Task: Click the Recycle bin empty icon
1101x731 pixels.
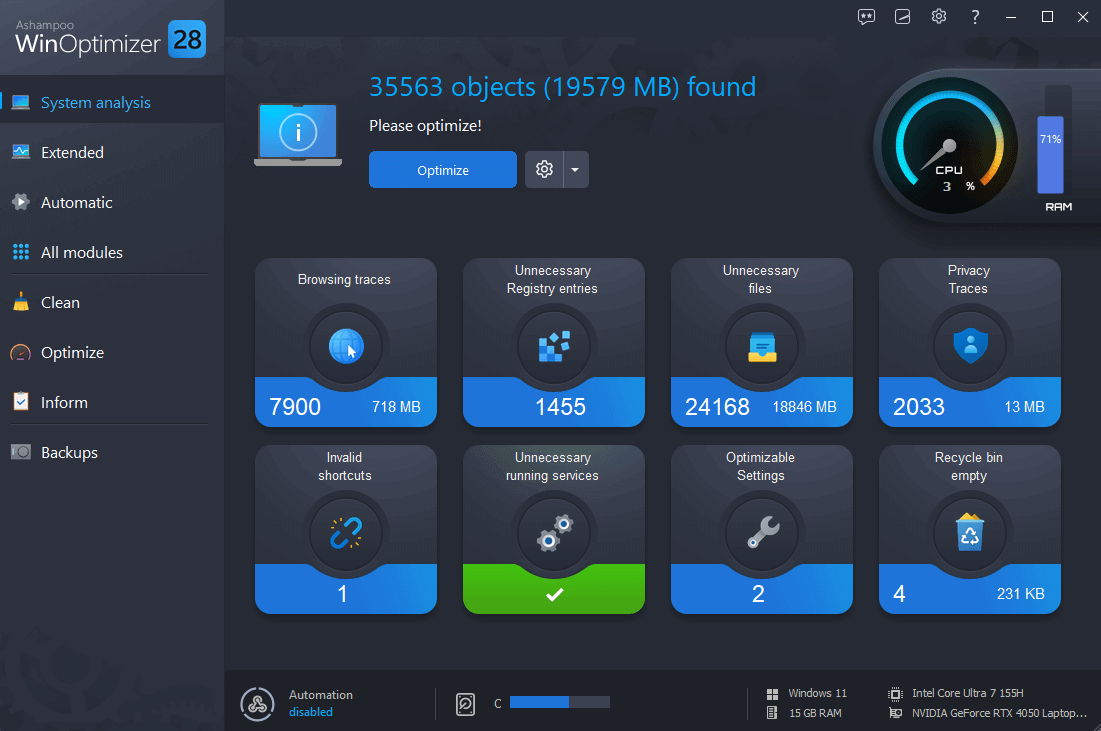Action: 969,533
